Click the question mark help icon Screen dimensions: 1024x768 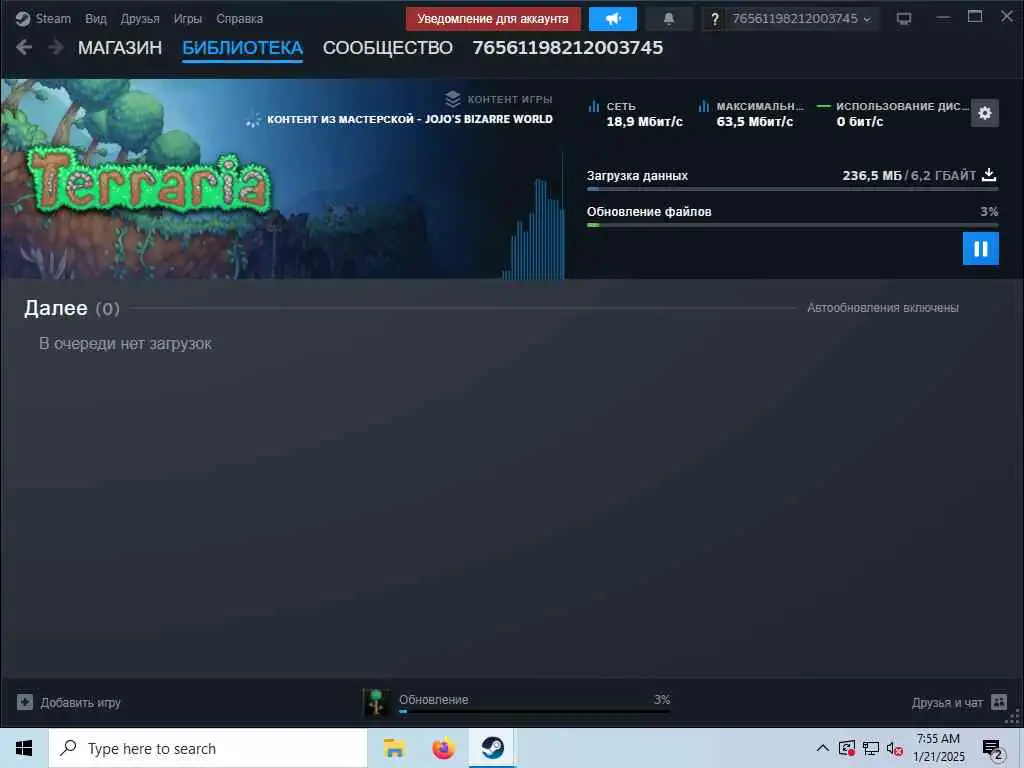click(x=714, y=19)
